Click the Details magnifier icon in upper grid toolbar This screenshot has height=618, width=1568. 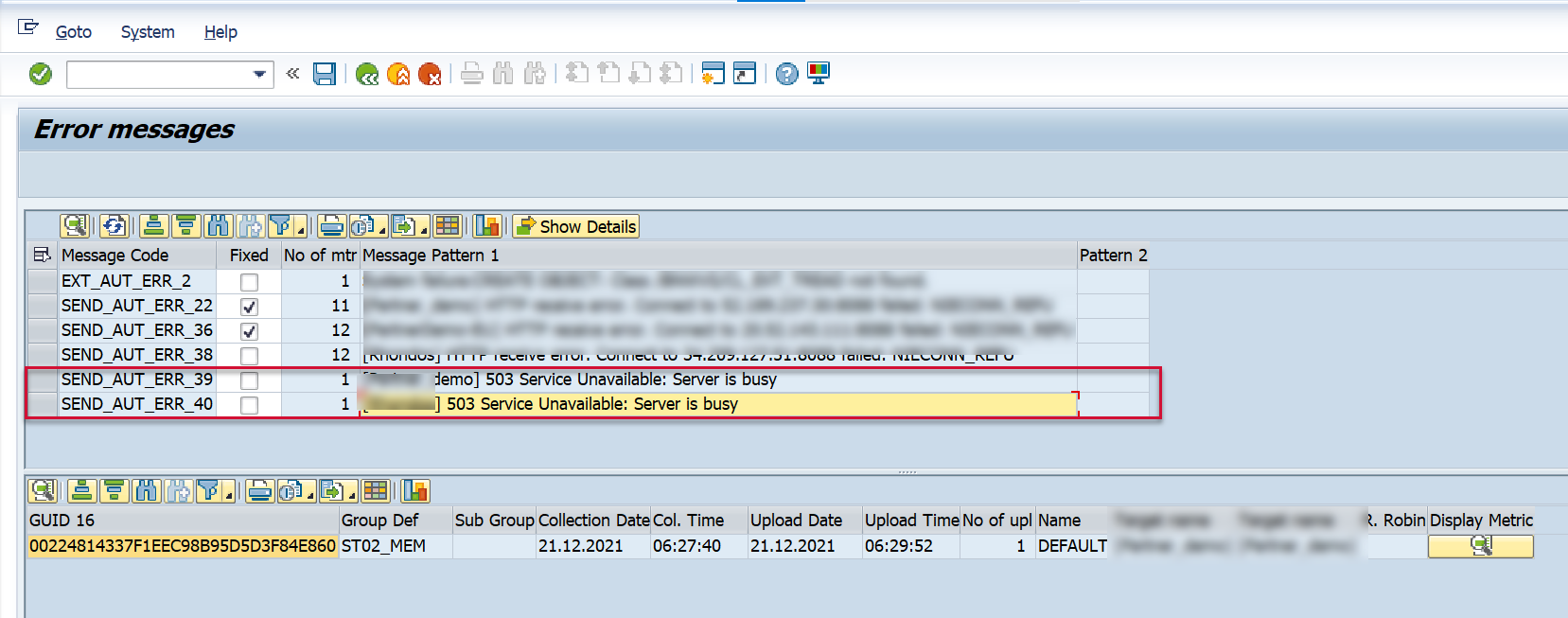click(x=74, y=226)
